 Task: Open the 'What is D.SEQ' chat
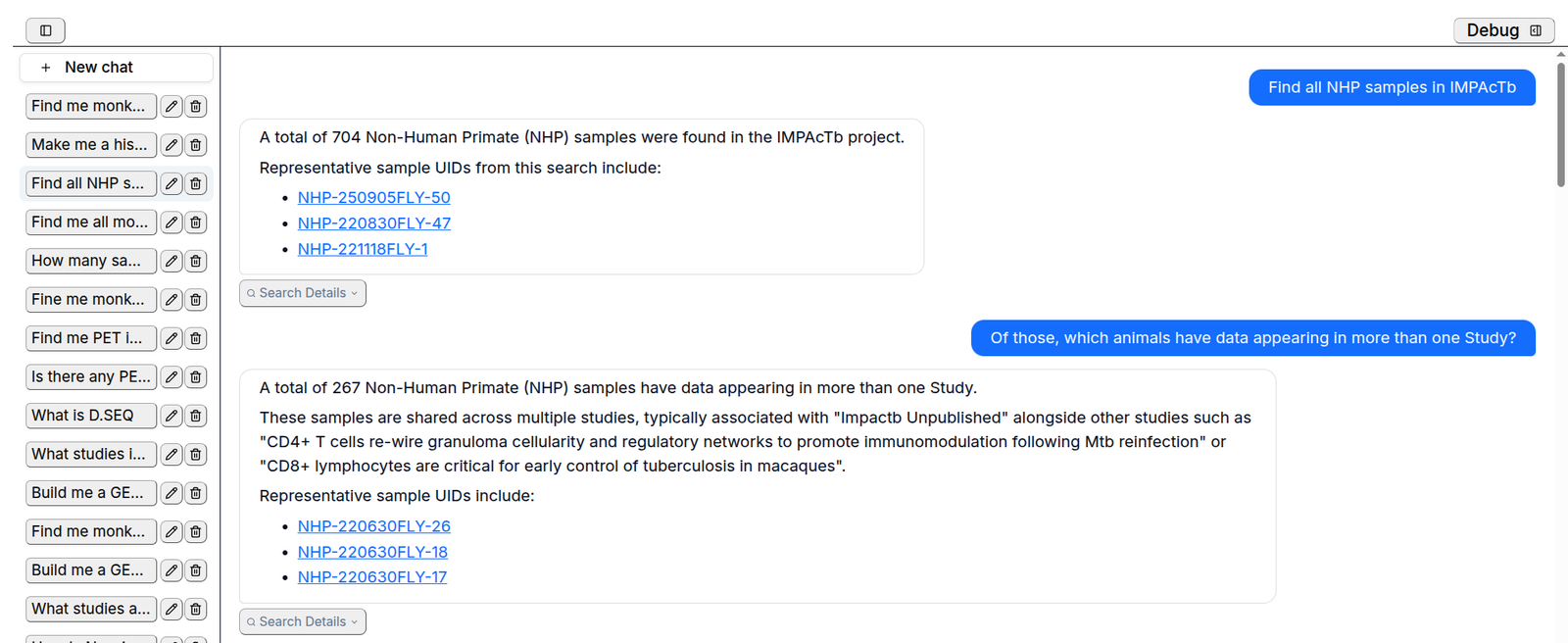pyautogui.click(x=91, y=416)
